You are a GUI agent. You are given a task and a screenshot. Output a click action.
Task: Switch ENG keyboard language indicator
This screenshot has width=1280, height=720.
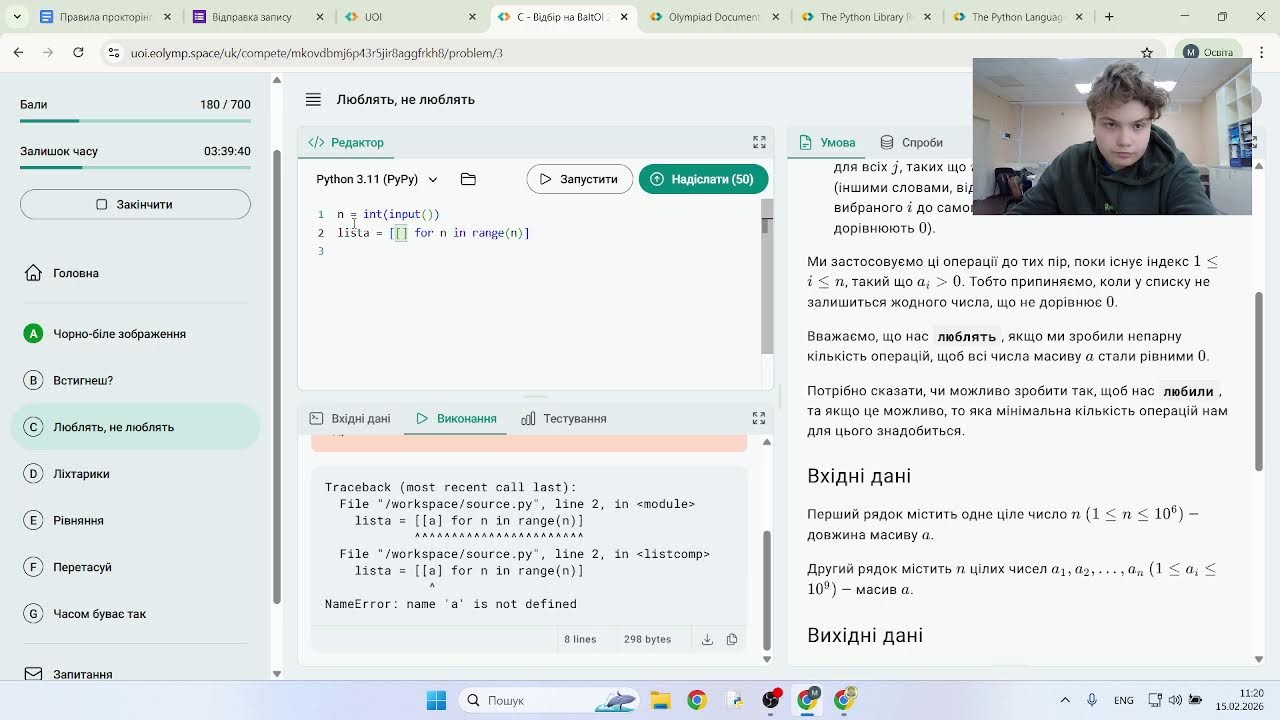point(1123,700)
